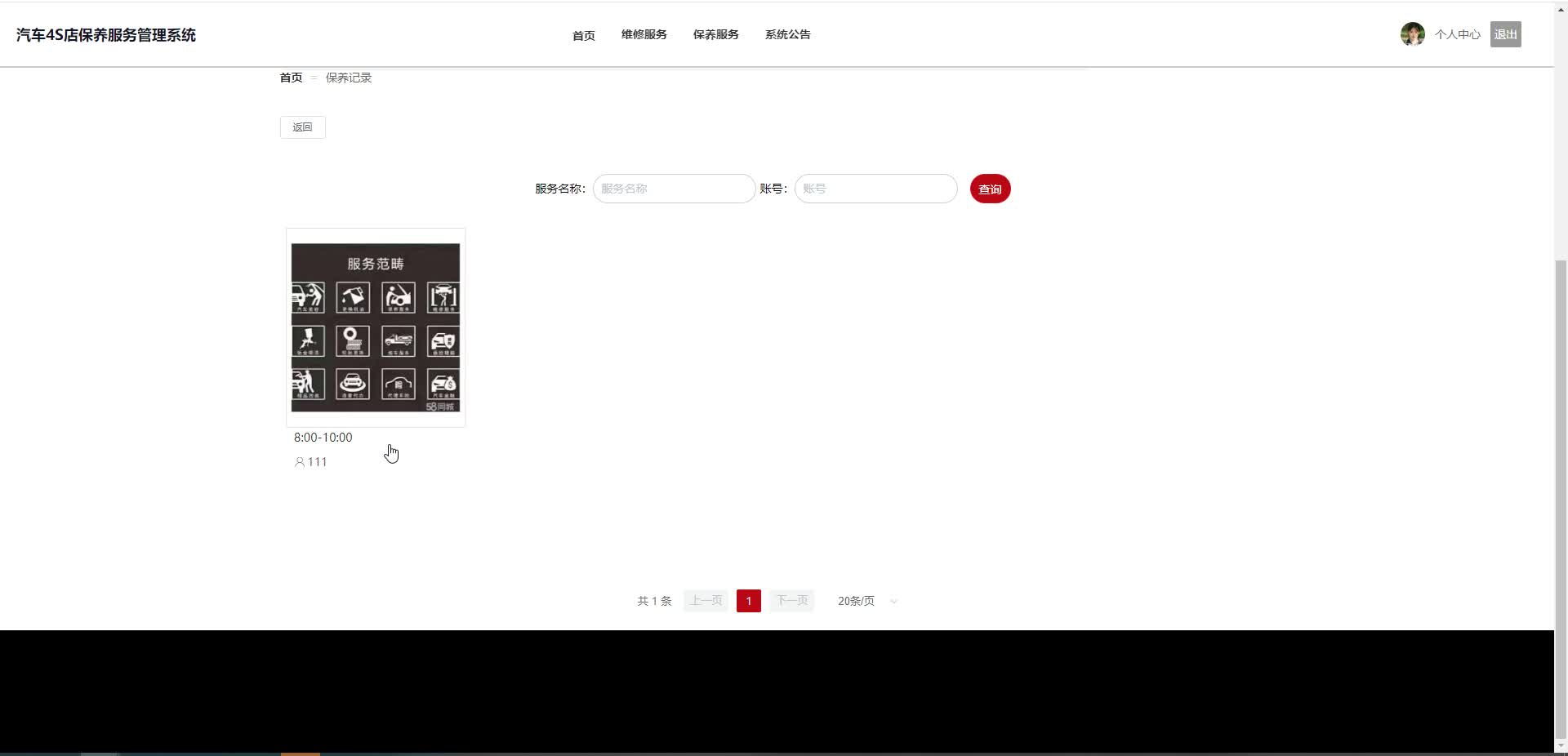Image resolution: width=1568 pixels, height=756 pixels.
Task: Open 个人中心 personal center
Action: tap(1458, 34)
